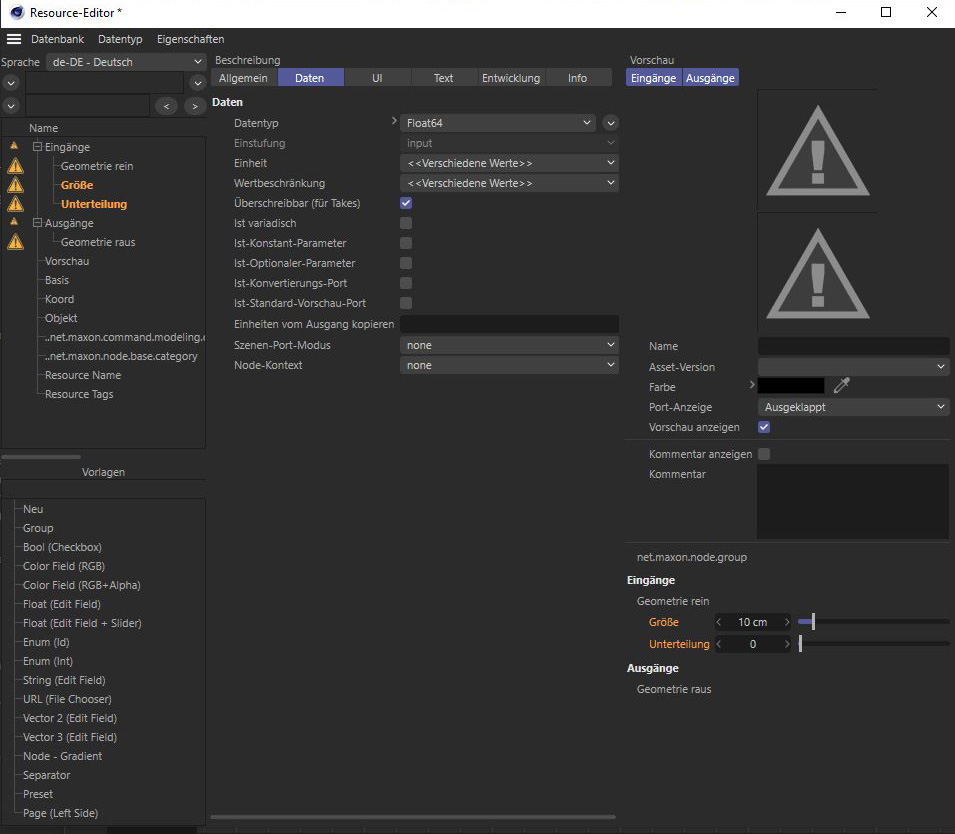This screenshot has width=955, height=834.
Task: Enable the Ist variadisch checkbox
Action: click(406, 223)
